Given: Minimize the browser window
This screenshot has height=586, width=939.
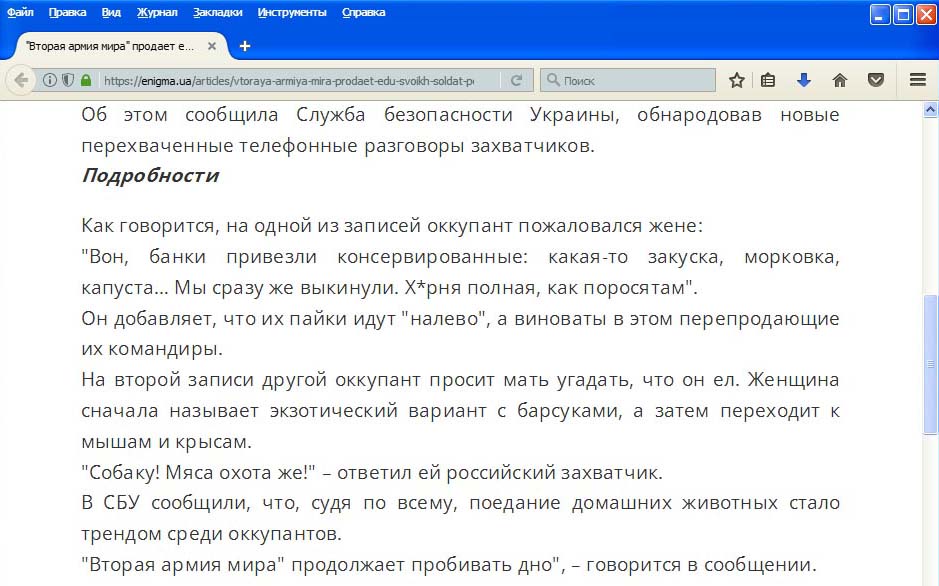Looking at the screenshot, I should click(879, 14).
